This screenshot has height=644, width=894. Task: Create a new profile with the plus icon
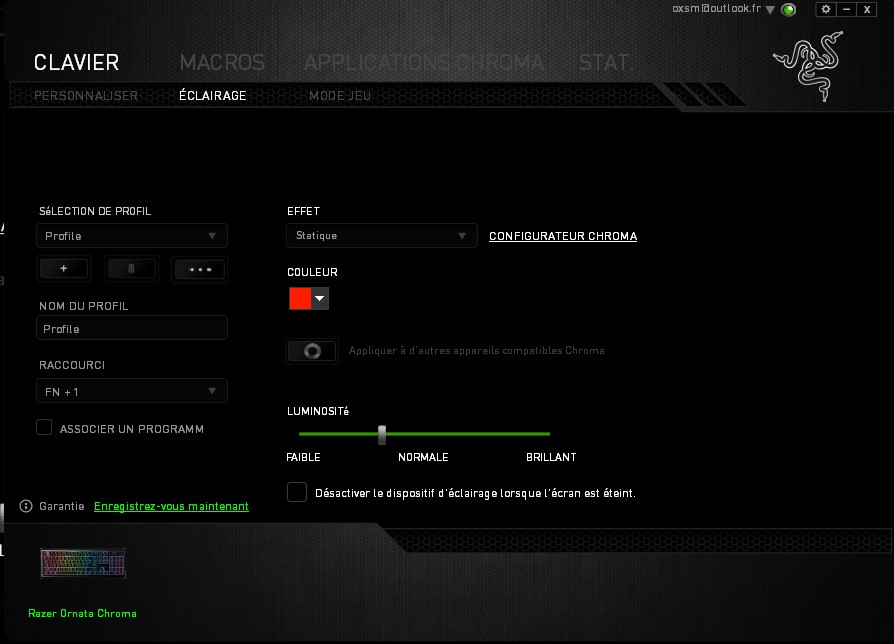pyautogui.click(x=63, y=268)
